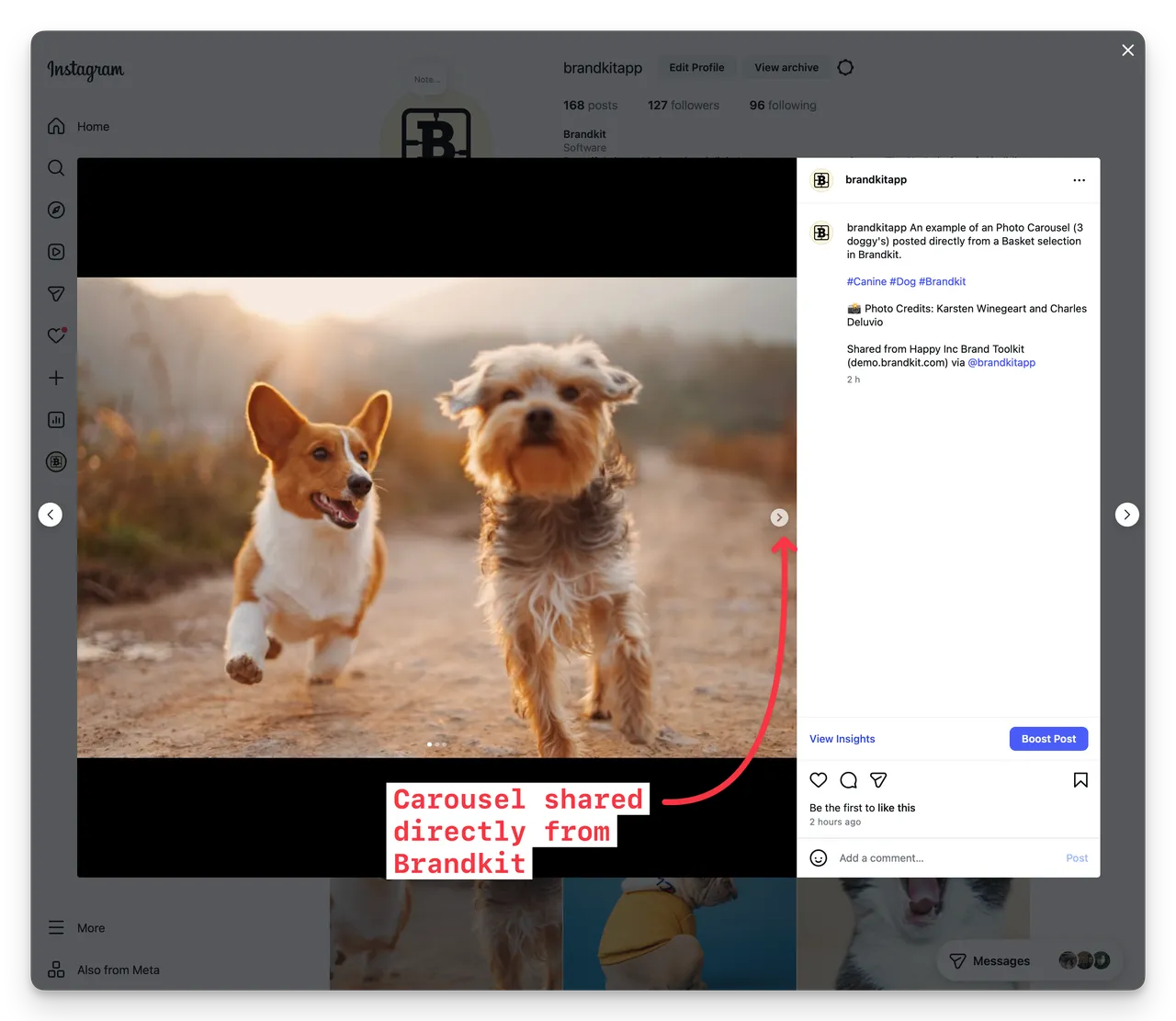
Task: Open the post options three-dot menu
Action: 1079,180
